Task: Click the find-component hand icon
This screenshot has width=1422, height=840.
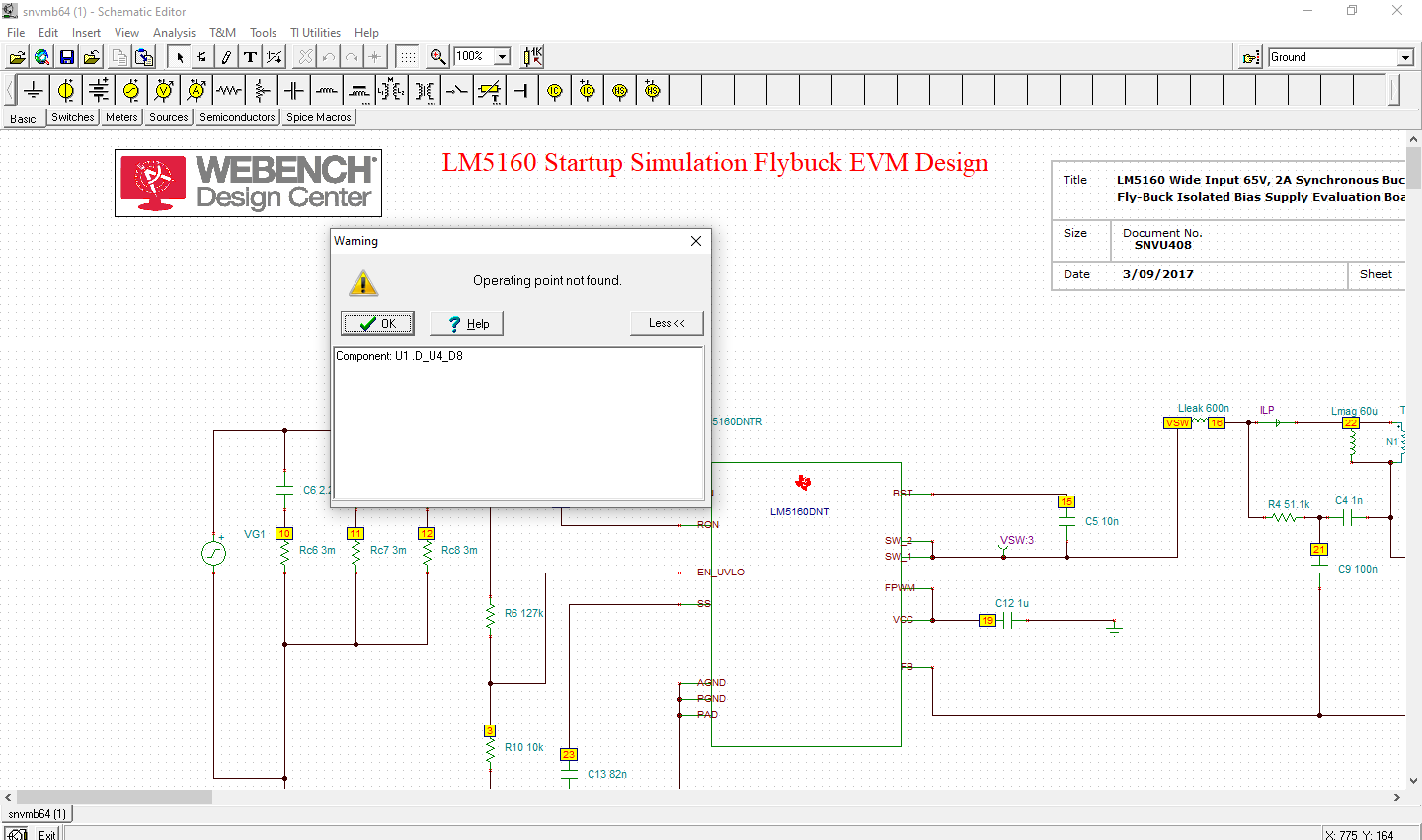Action: tap(1251, 57)
